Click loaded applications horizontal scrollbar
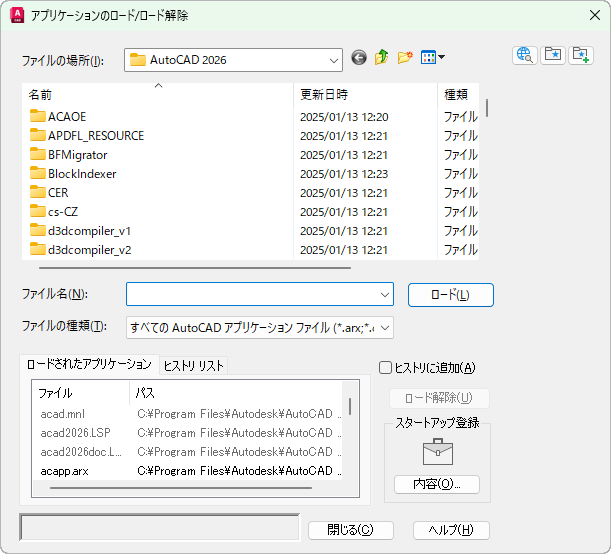The height and width of the screenshot is (554, 611). 181,488
